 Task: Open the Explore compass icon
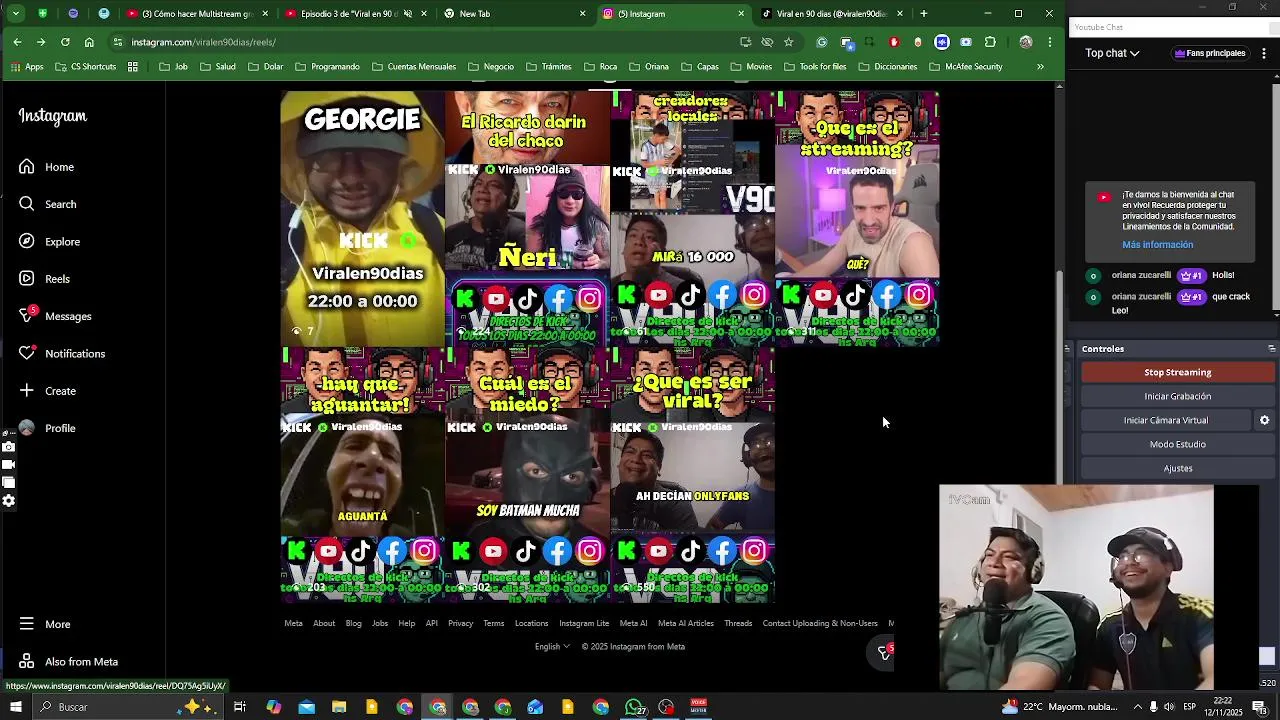click(26, 241)
